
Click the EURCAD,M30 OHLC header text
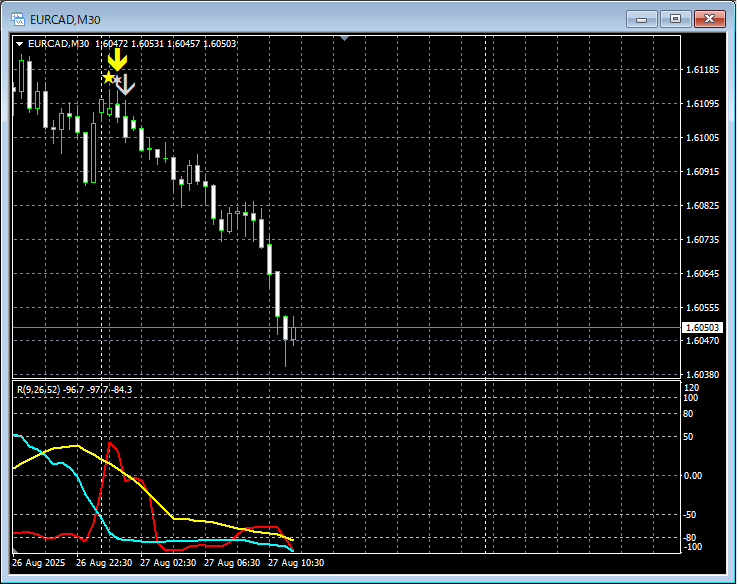[132, 44]
